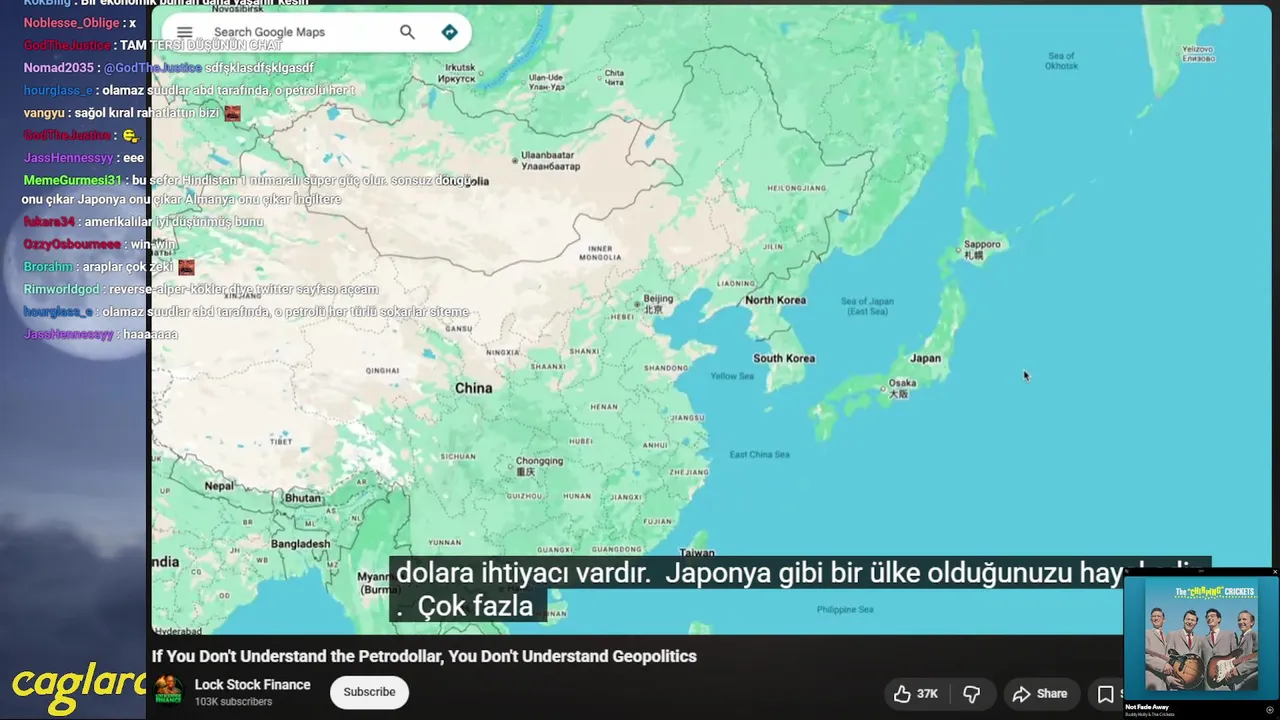Click the Save bookmark icon

pos(1106,693)
